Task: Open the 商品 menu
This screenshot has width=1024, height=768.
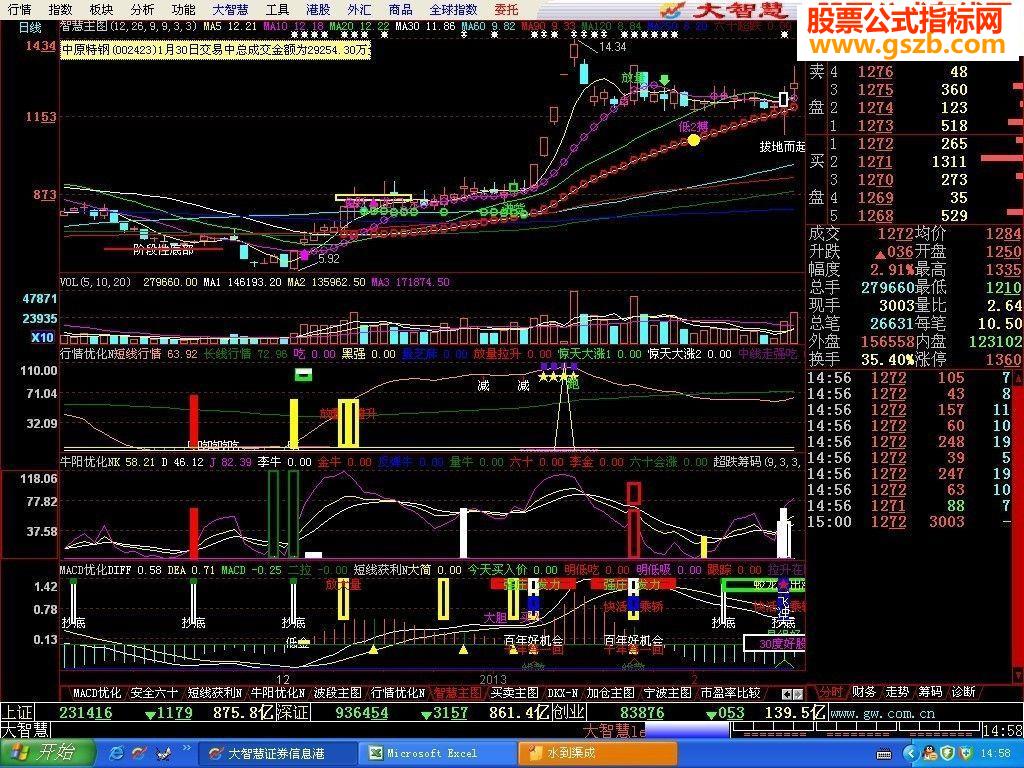Action: point(400,9)
